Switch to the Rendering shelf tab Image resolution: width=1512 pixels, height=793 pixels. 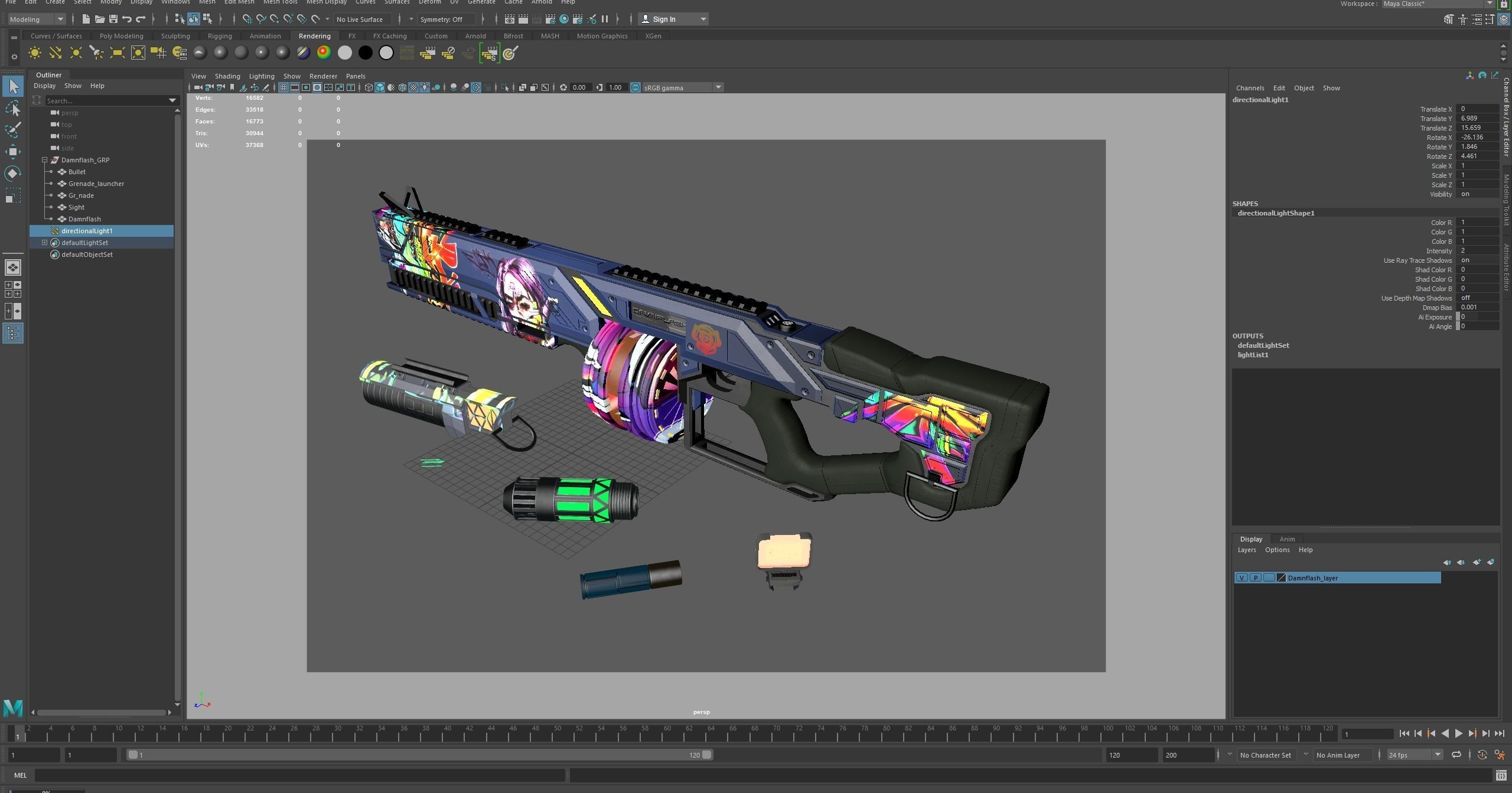click(314, 36)
